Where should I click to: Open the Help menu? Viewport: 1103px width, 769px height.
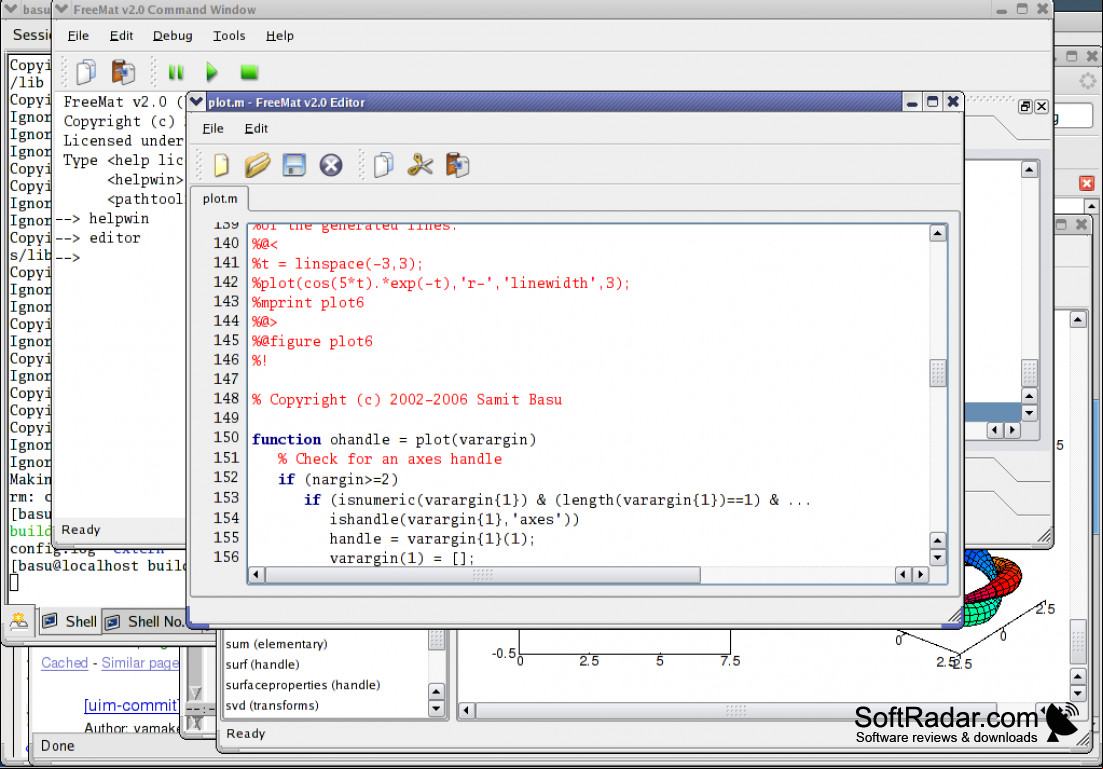[280, 36]
